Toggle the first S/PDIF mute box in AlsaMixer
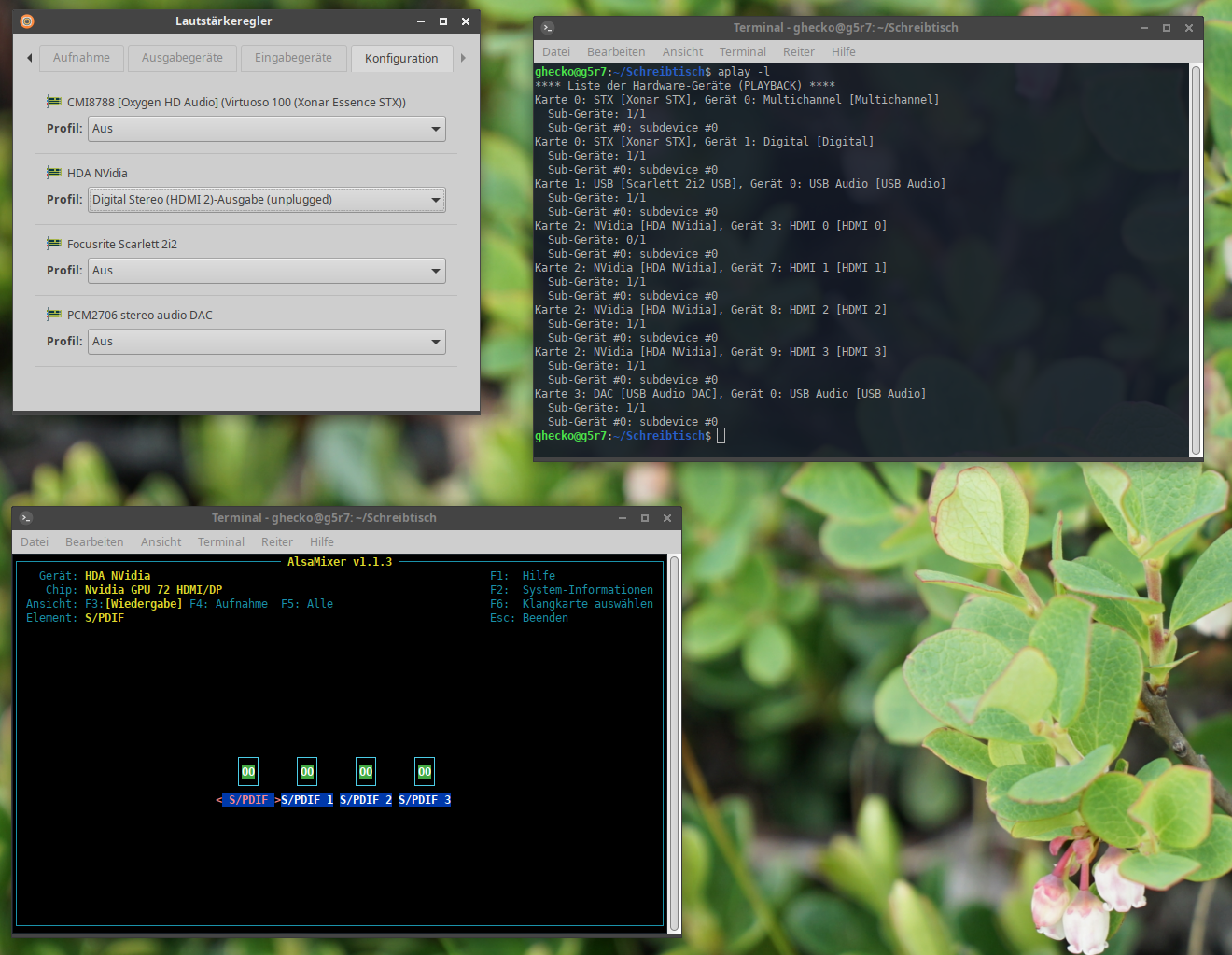 coord(248,772)
